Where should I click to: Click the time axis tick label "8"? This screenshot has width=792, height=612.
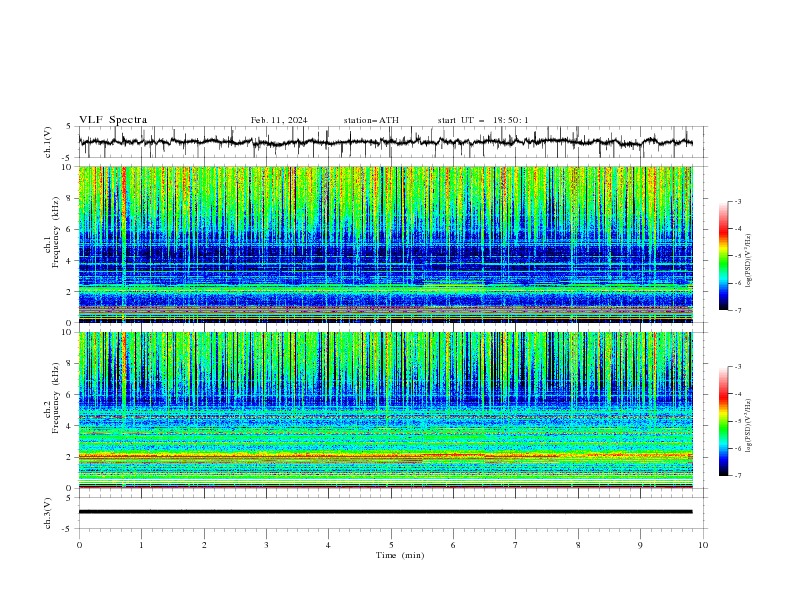[x=578, y=545]
